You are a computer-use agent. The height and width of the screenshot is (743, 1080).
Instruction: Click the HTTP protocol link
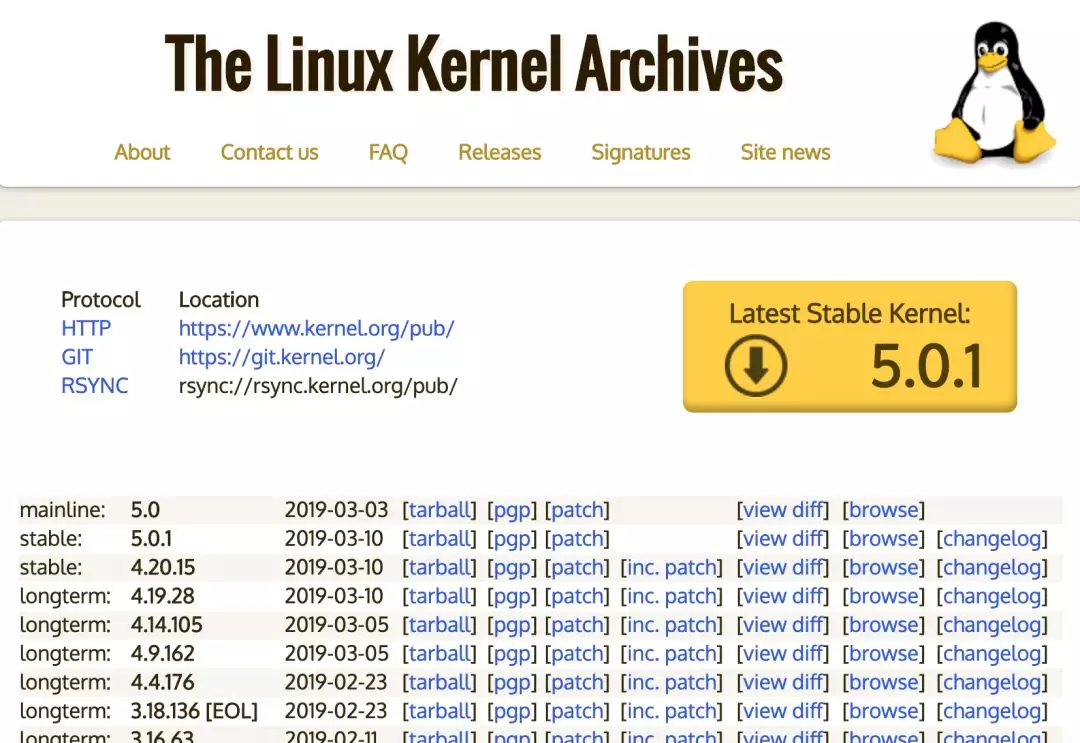click(x=86, y=328)
